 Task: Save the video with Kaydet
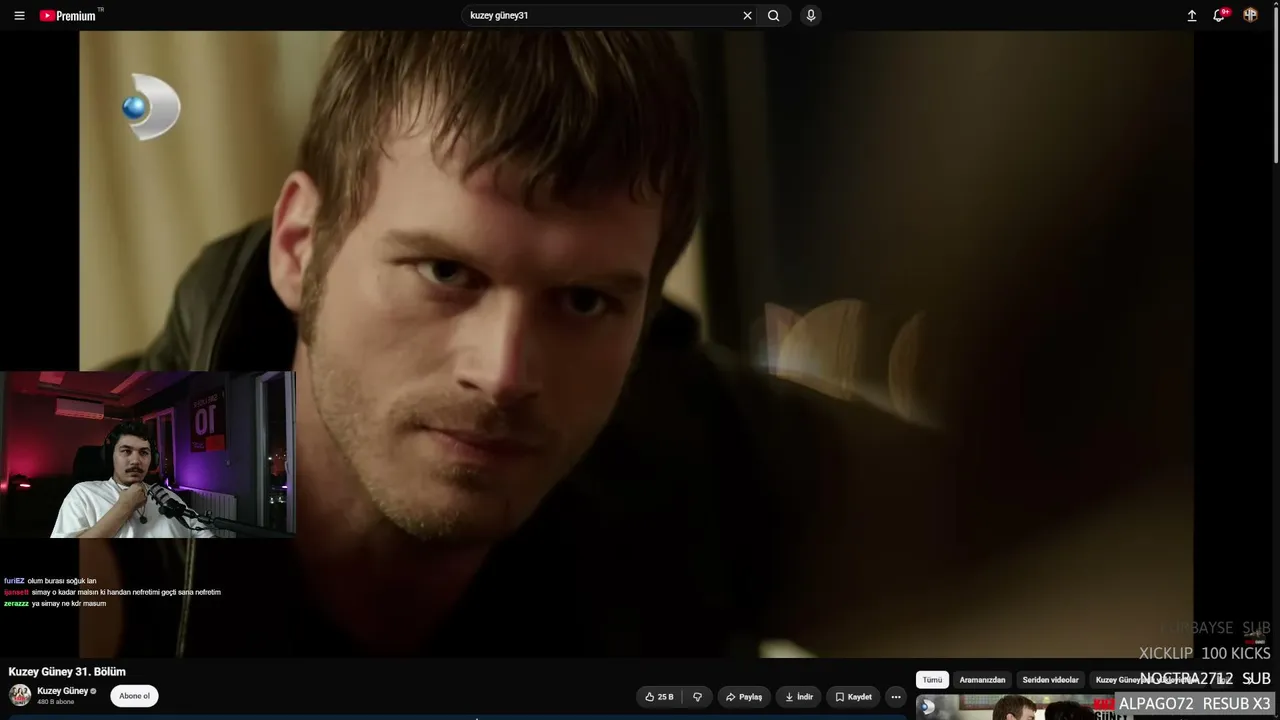pyautogui.click(x=854, y=697)
